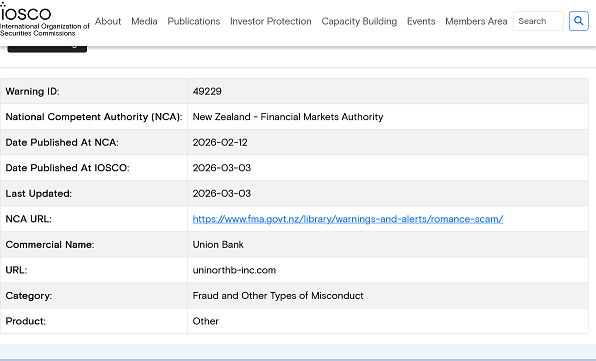Open the Investor Protection menu
The image size is (596, 361).
coord(271,21)
